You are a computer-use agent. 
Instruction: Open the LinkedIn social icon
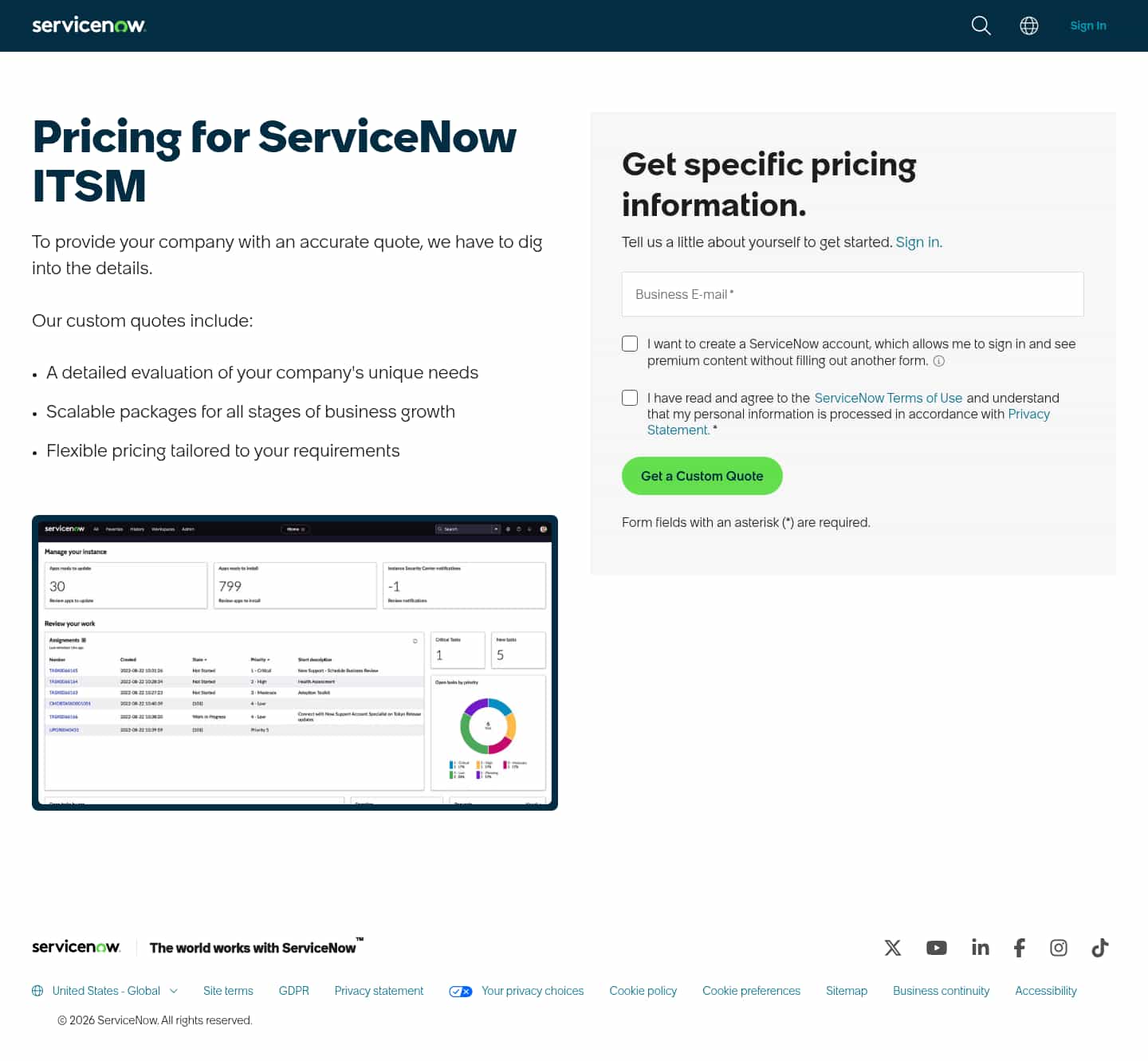pyautogui.click(x=980, y=947)
